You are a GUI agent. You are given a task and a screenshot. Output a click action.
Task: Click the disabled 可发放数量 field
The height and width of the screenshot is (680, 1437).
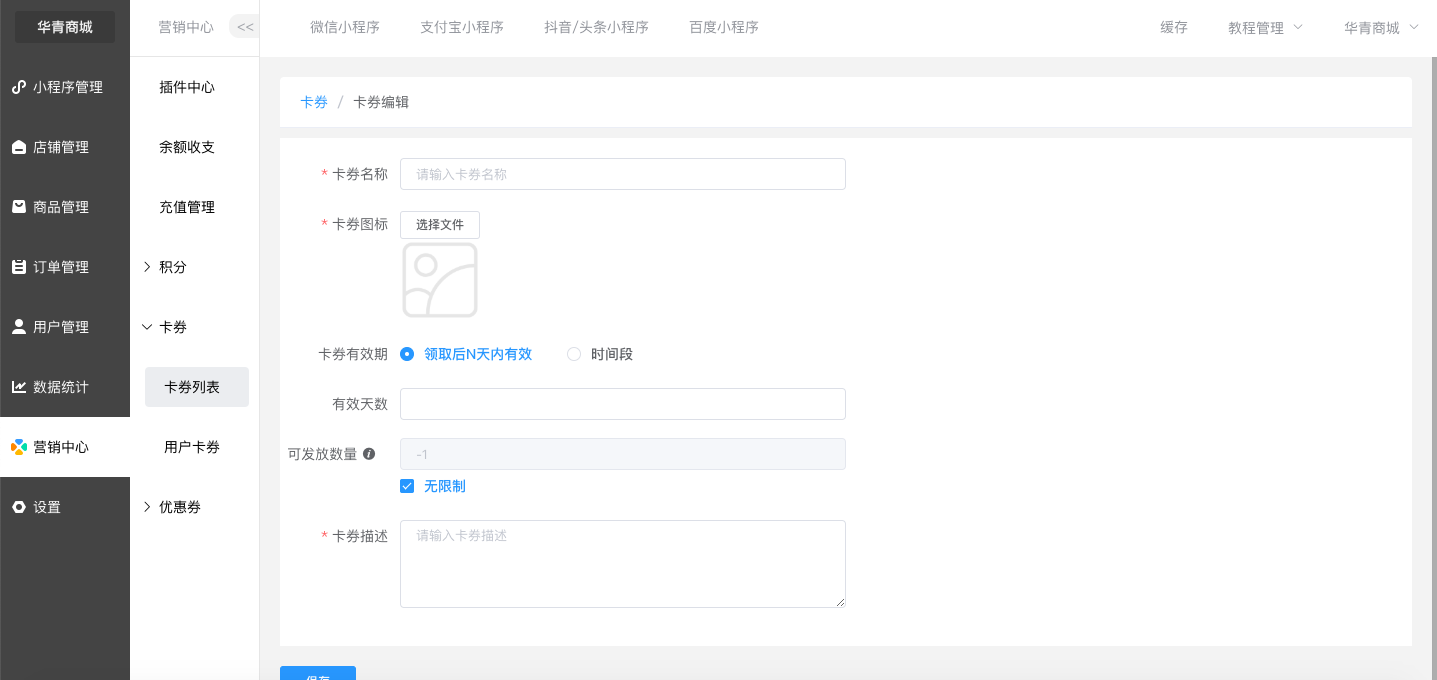point(623,454)
